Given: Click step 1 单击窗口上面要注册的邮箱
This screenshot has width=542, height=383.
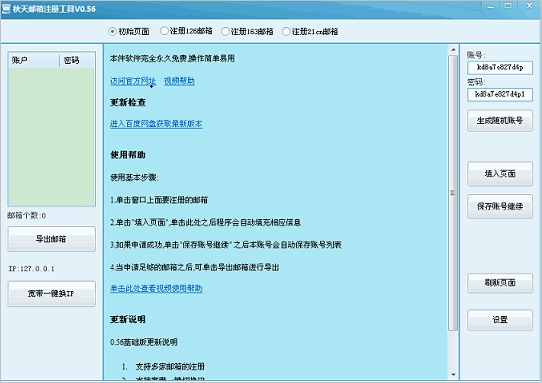Looking at the screenshot, I should point(159,200).
